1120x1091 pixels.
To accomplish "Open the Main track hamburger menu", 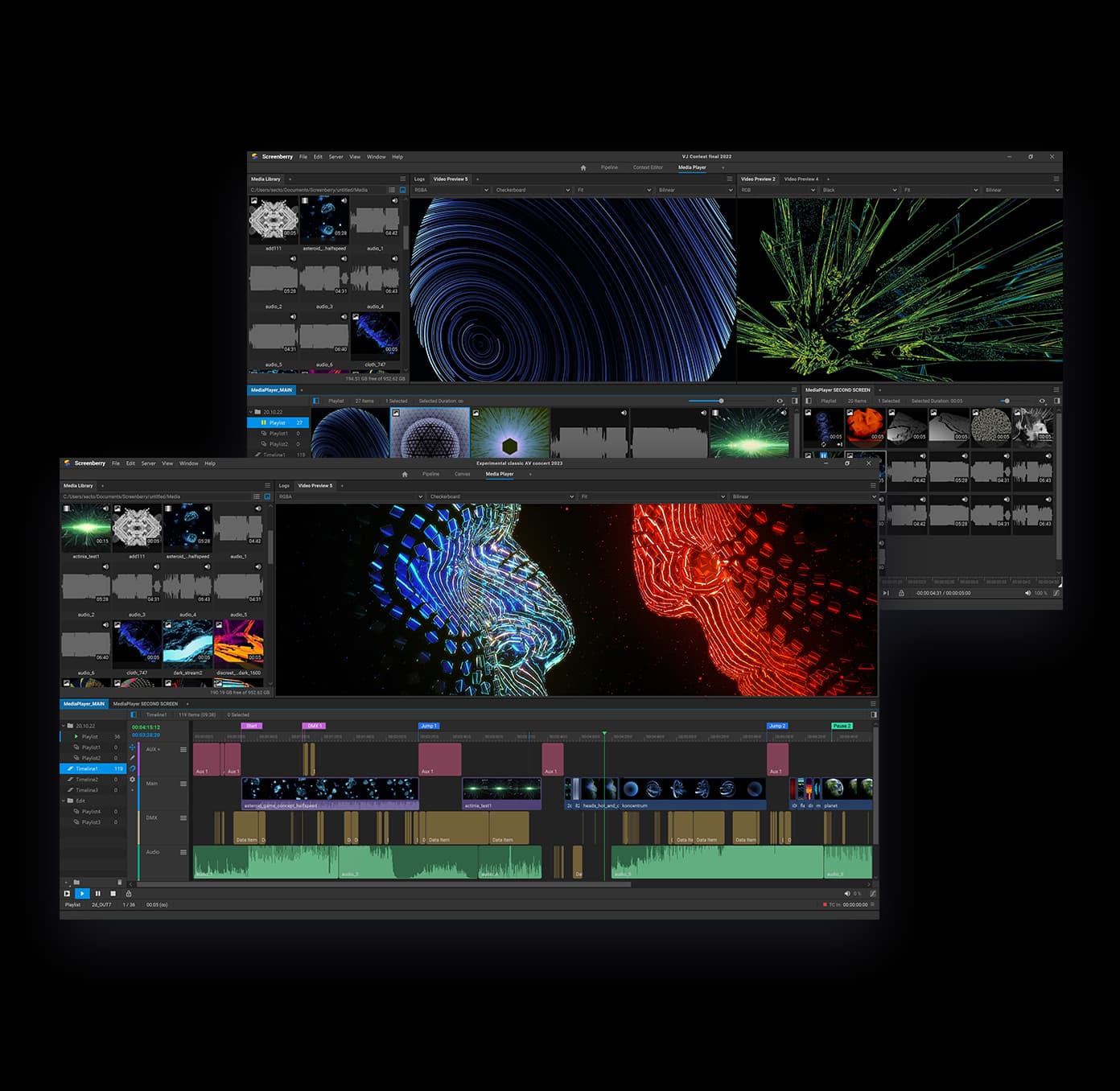I will tap(183, 784).
